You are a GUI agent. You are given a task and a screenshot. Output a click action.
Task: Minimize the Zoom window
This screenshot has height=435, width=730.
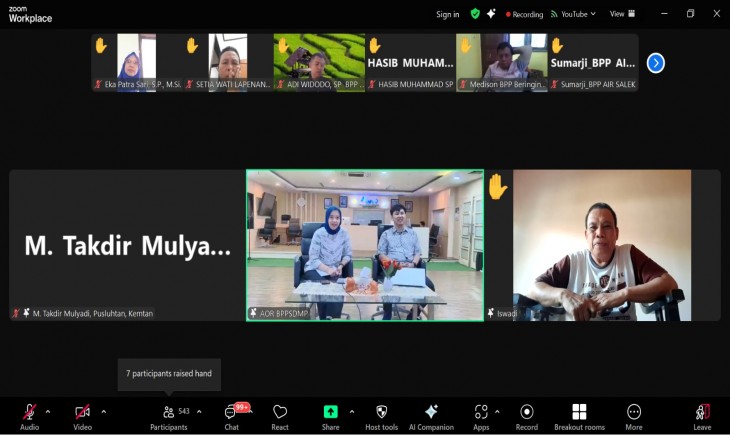(x=664, y=14)
